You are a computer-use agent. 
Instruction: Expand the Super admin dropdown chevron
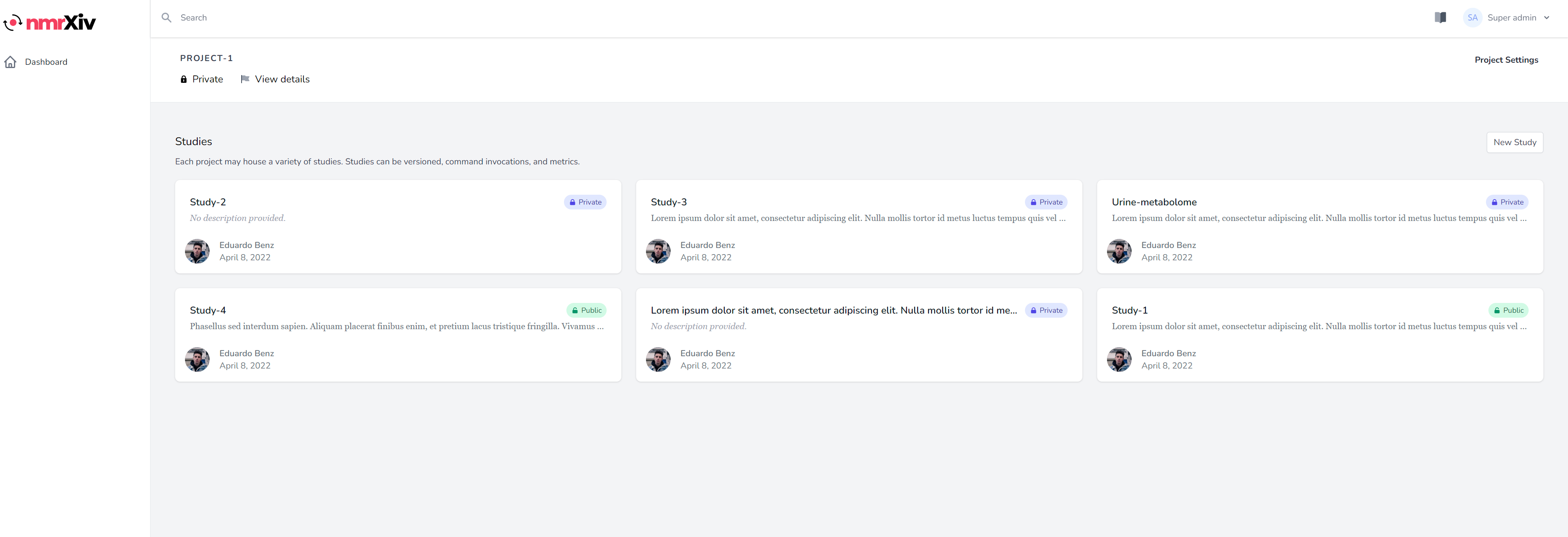(x=1547, y=18)
